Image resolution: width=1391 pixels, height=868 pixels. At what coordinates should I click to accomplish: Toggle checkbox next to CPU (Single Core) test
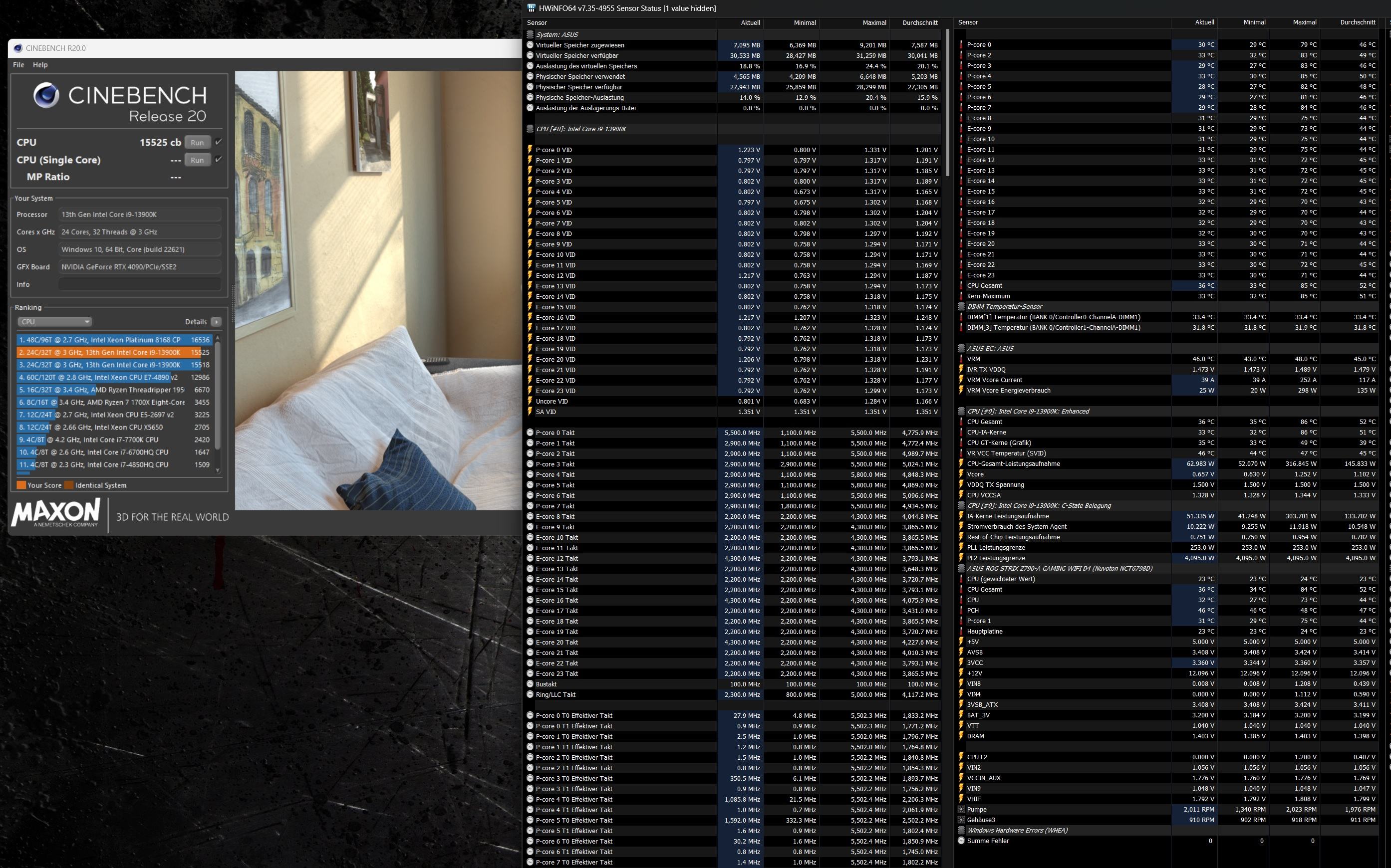[218, 160]
